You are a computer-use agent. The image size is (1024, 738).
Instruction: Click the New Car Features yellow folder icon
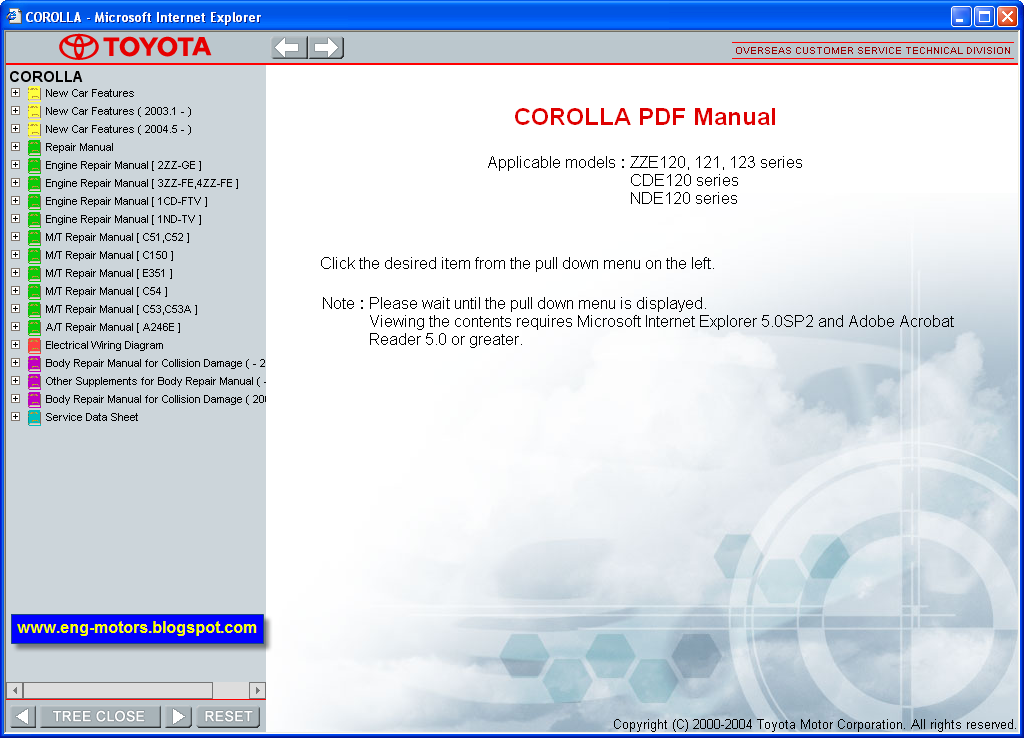click(x=33, y=93)
